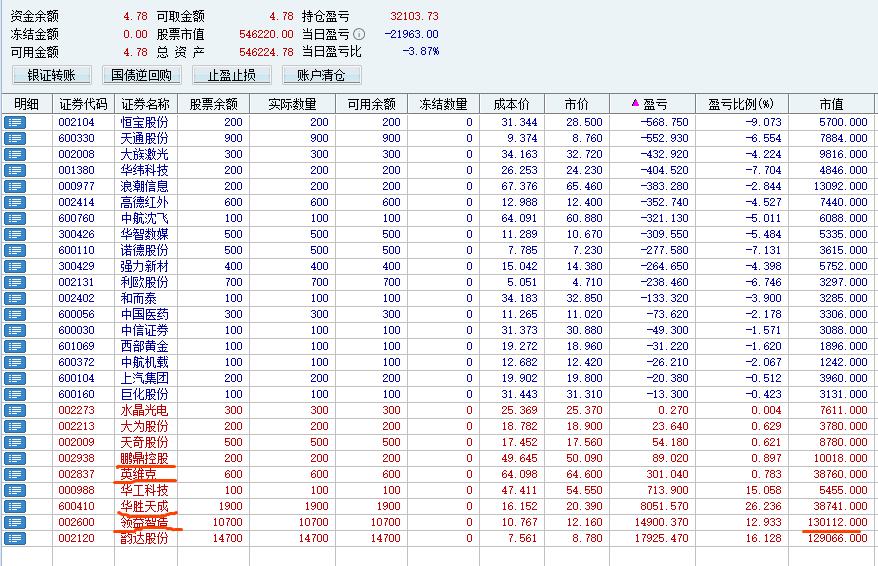
Task: Open the 银证转账 transfer button
Action: (52, 75)
